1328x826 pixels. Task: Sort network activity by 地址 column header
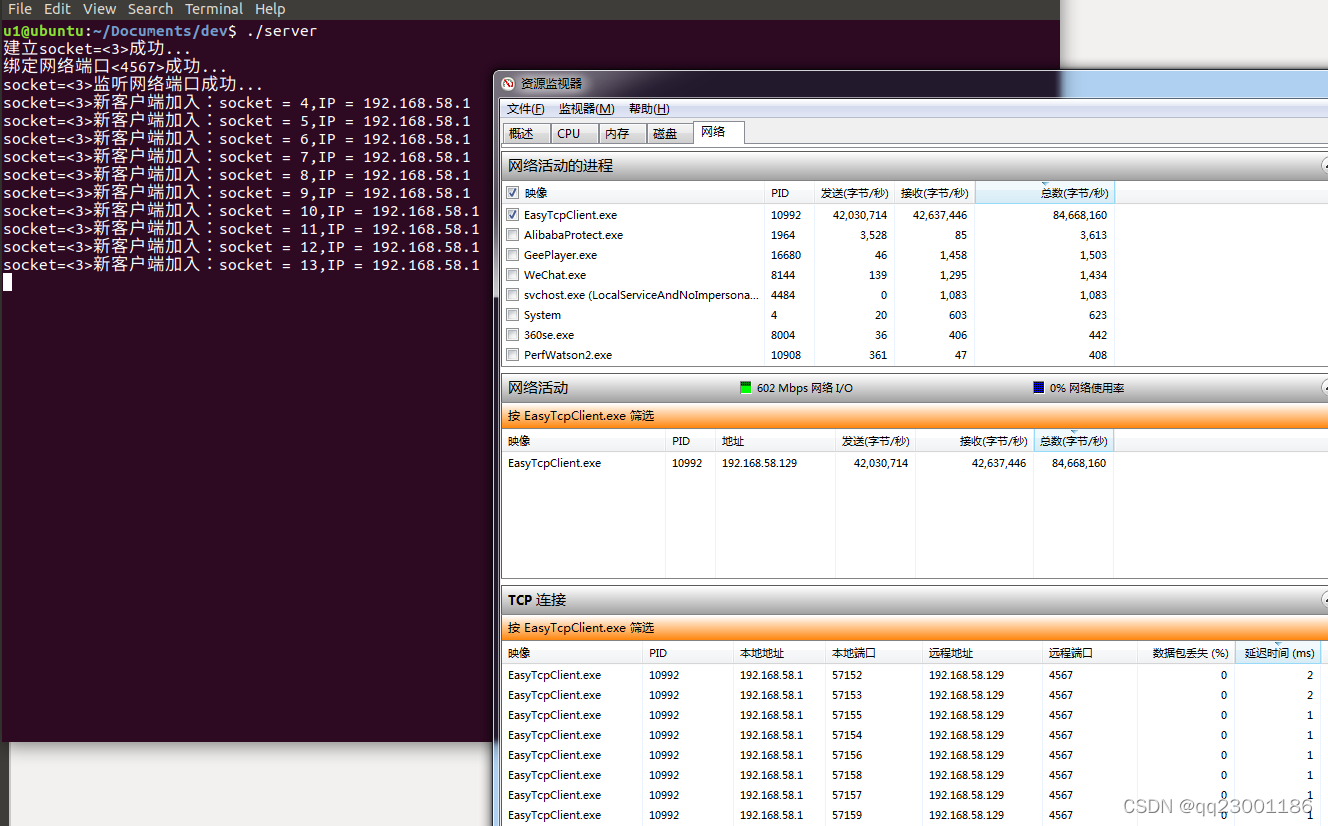(x=775, y=441)
